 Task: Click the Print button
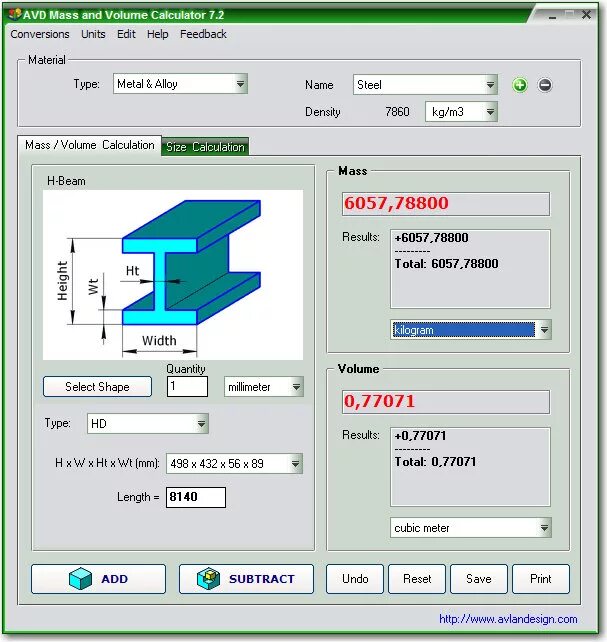click(541, 579)
